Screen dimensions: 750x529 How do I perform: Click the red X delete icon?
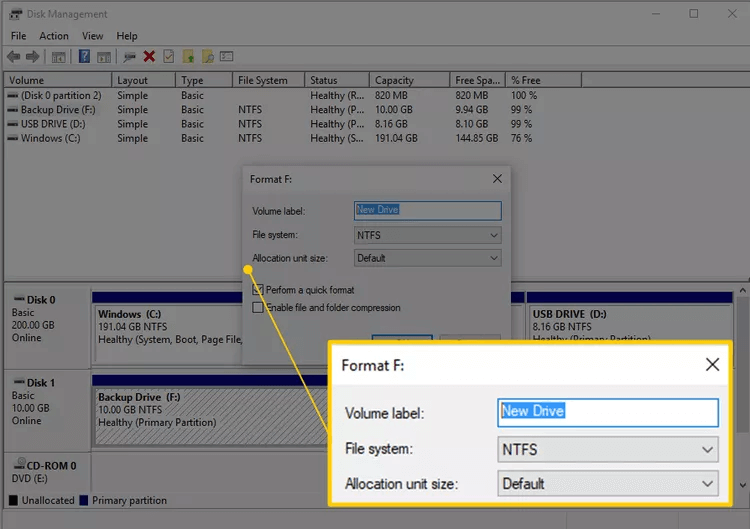click(x=149, y=57)
